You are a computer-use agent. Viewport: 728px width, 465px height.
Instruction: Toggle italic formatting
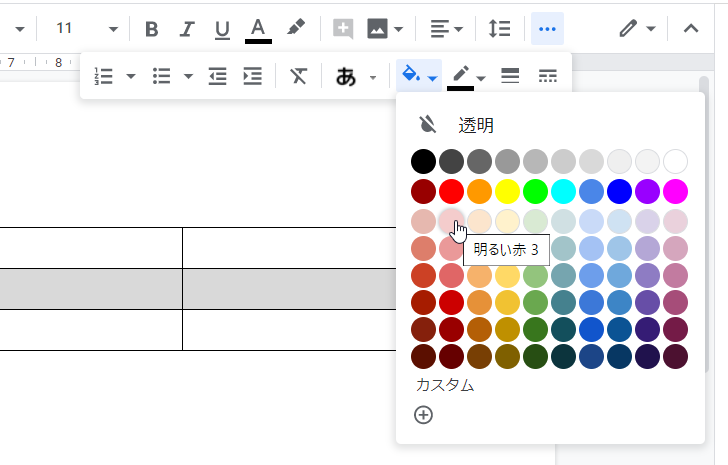click(x=187, y=29)
